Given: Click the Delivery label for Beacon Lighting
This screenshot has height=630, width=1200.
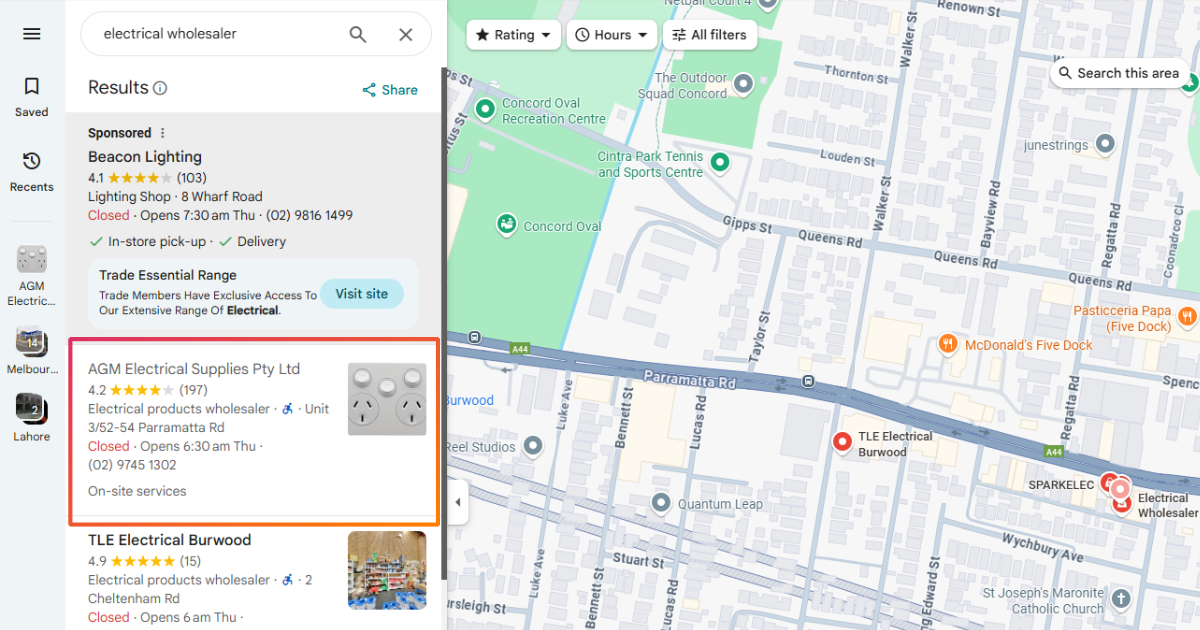Looking at the screenshot, I should (261, 242).
